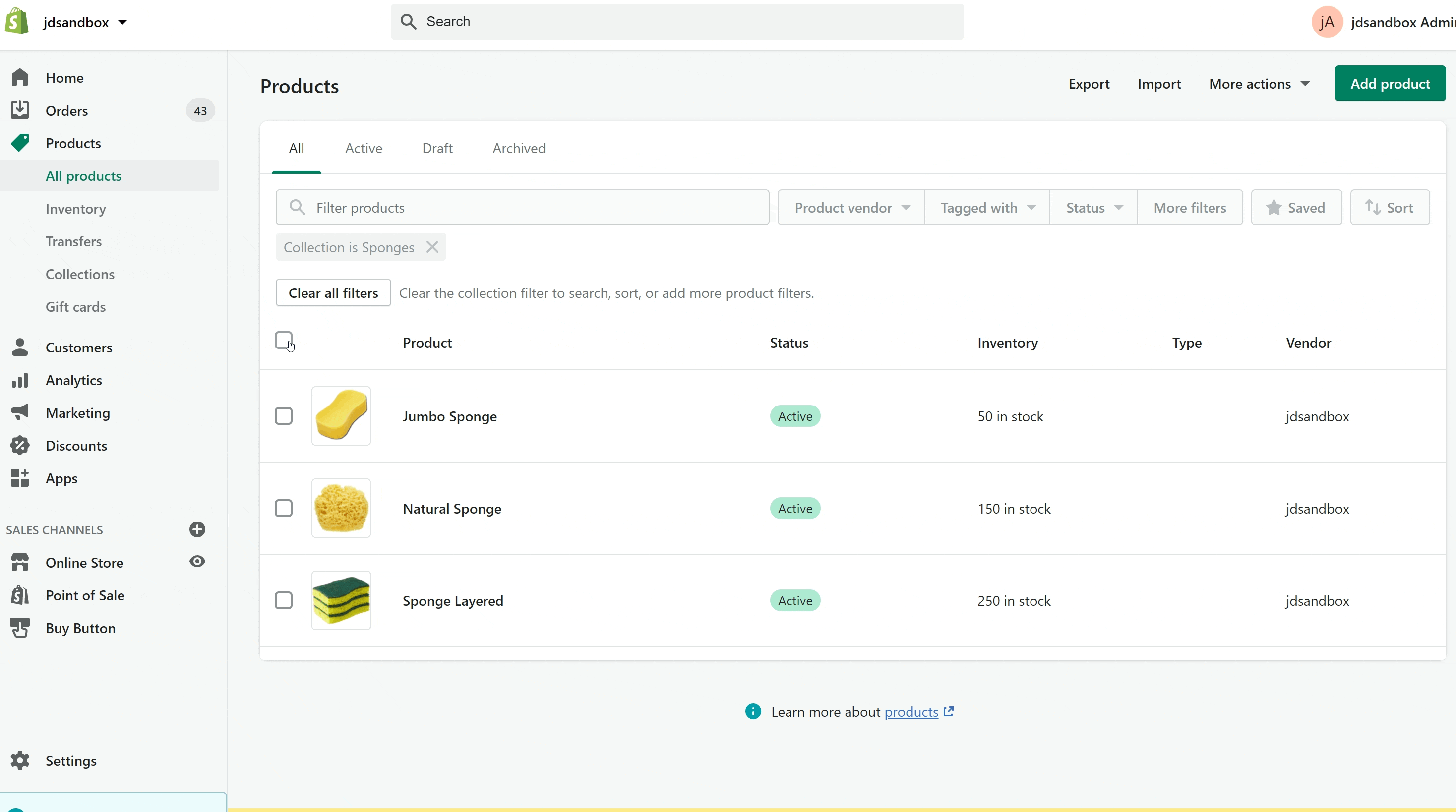
Task: Switch to the Draft tab
Action: coord(437,148)
